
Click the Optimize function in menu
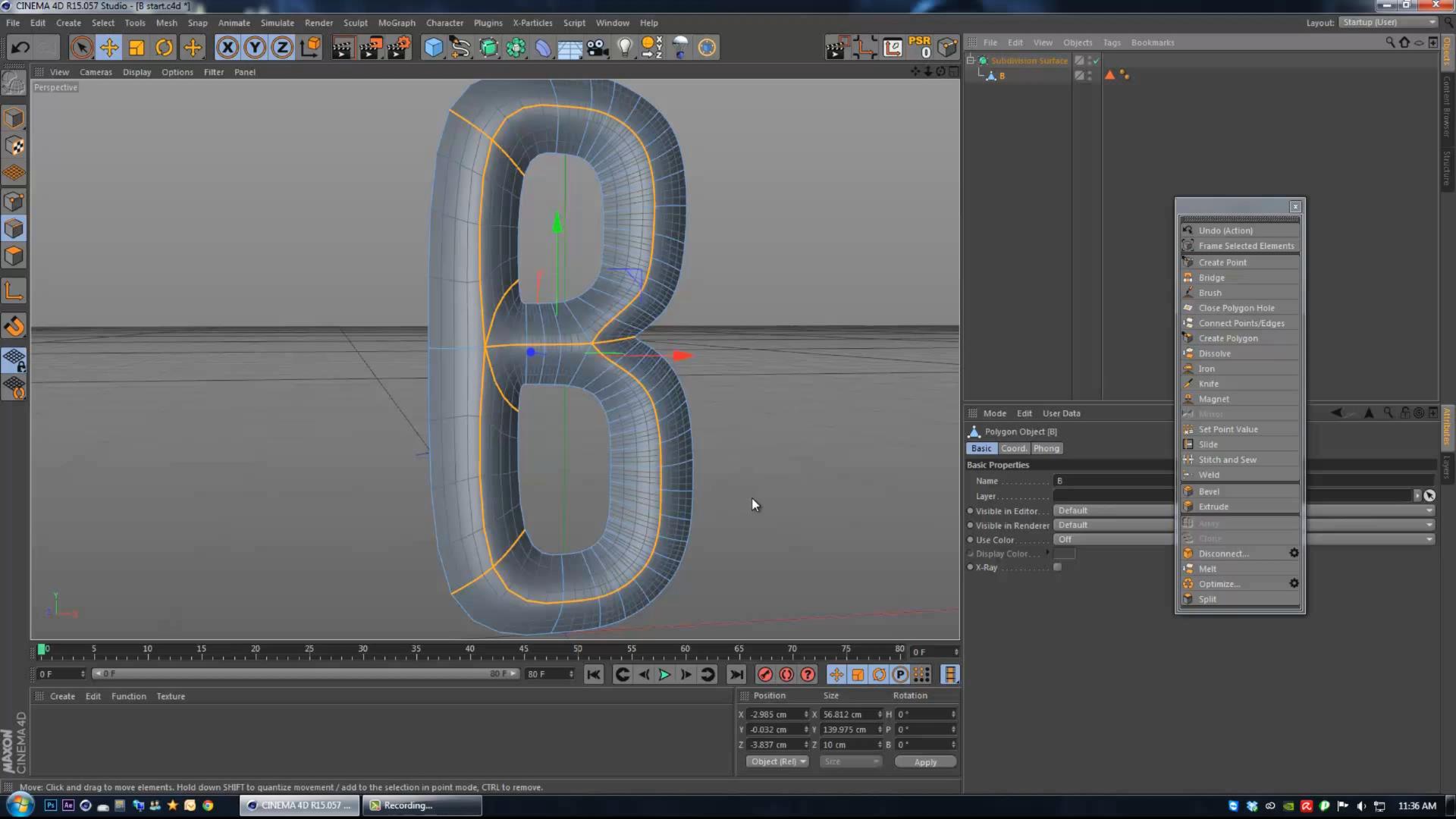pos(1219,583)
